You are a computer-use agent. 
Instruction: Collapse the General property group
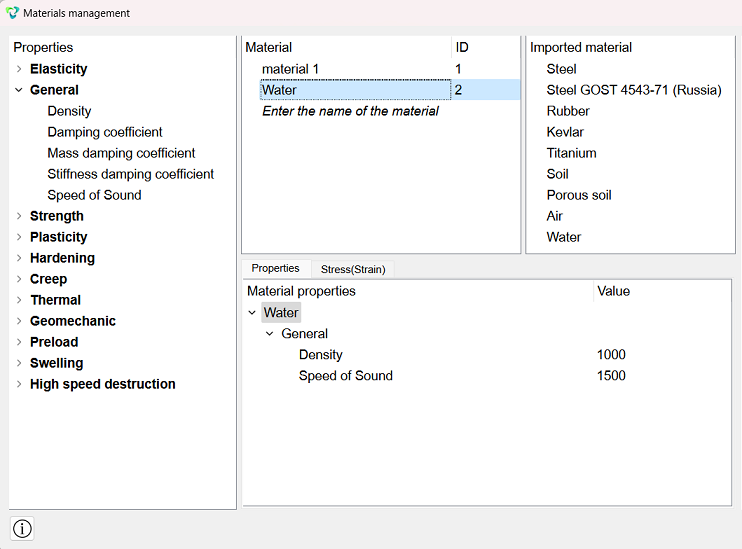tap(19, 90)
